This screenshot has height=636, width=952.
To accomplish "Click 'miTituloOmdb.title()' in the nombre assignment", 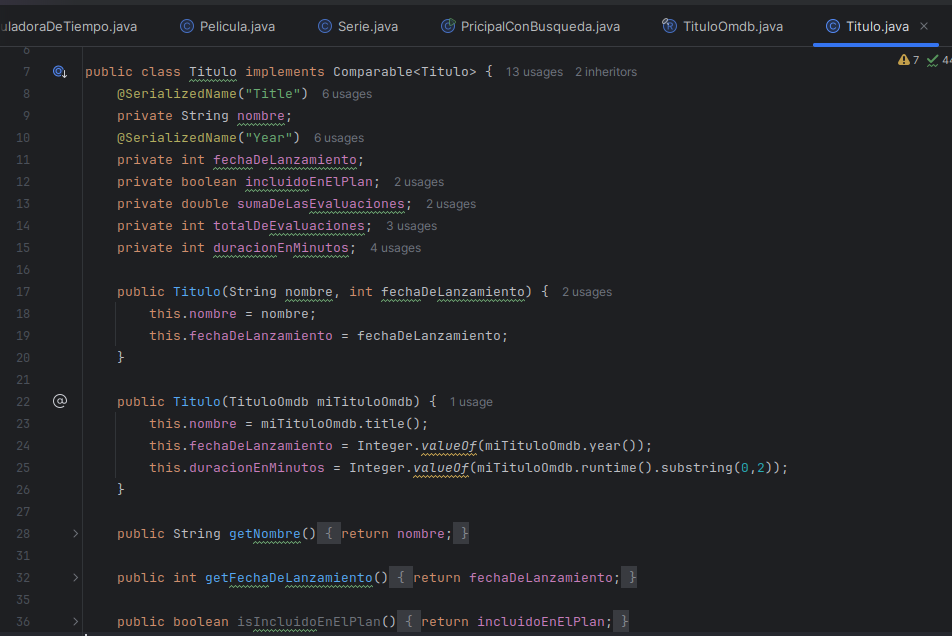I will point(341,424).
